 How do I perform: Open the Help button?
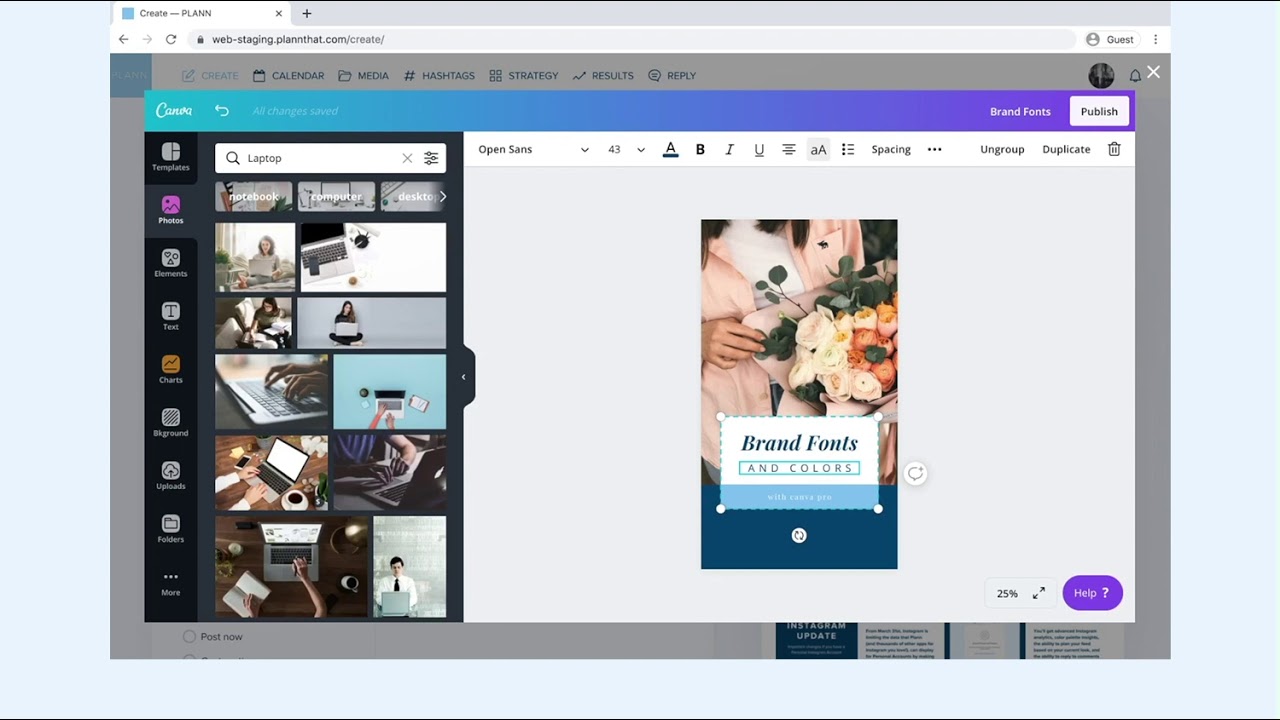click(x=1092, y=593)
